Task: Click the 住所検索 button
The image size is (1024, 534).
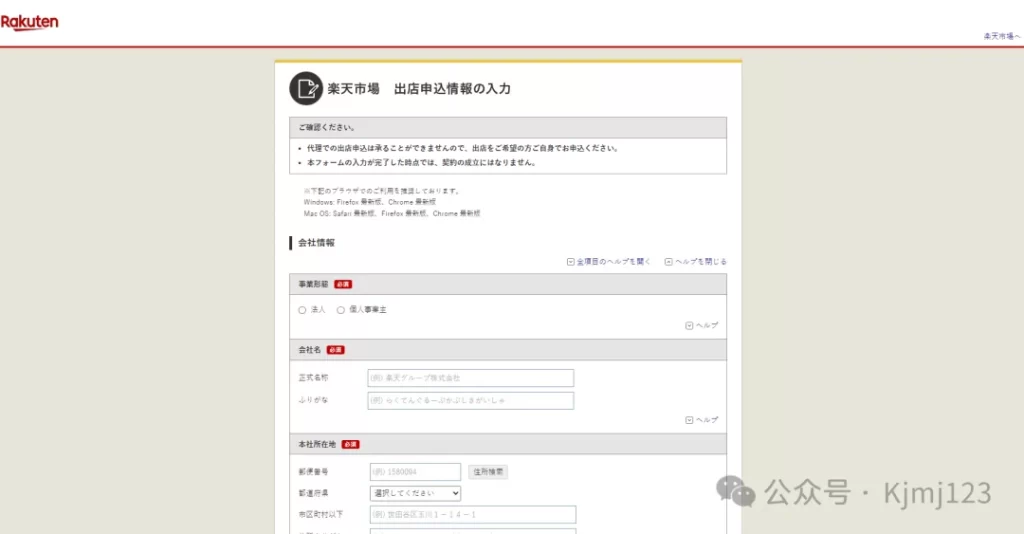Action: (x=488, y=472)
